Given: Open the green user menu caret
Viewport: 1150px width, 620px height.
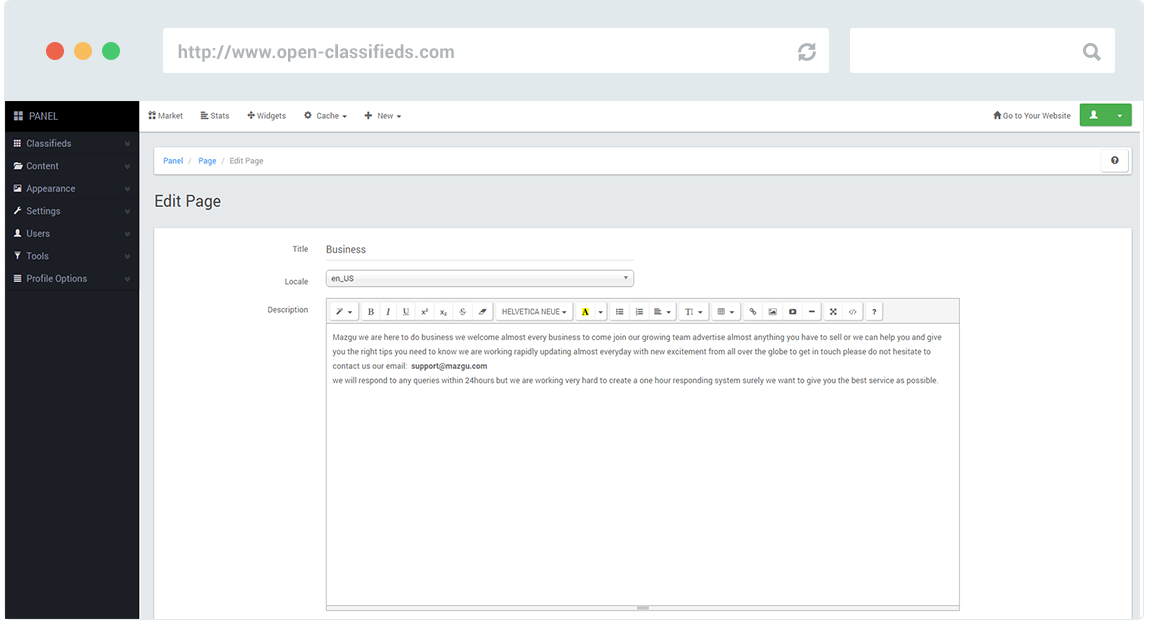Looking at the screenshot, I should (1120, 115).
